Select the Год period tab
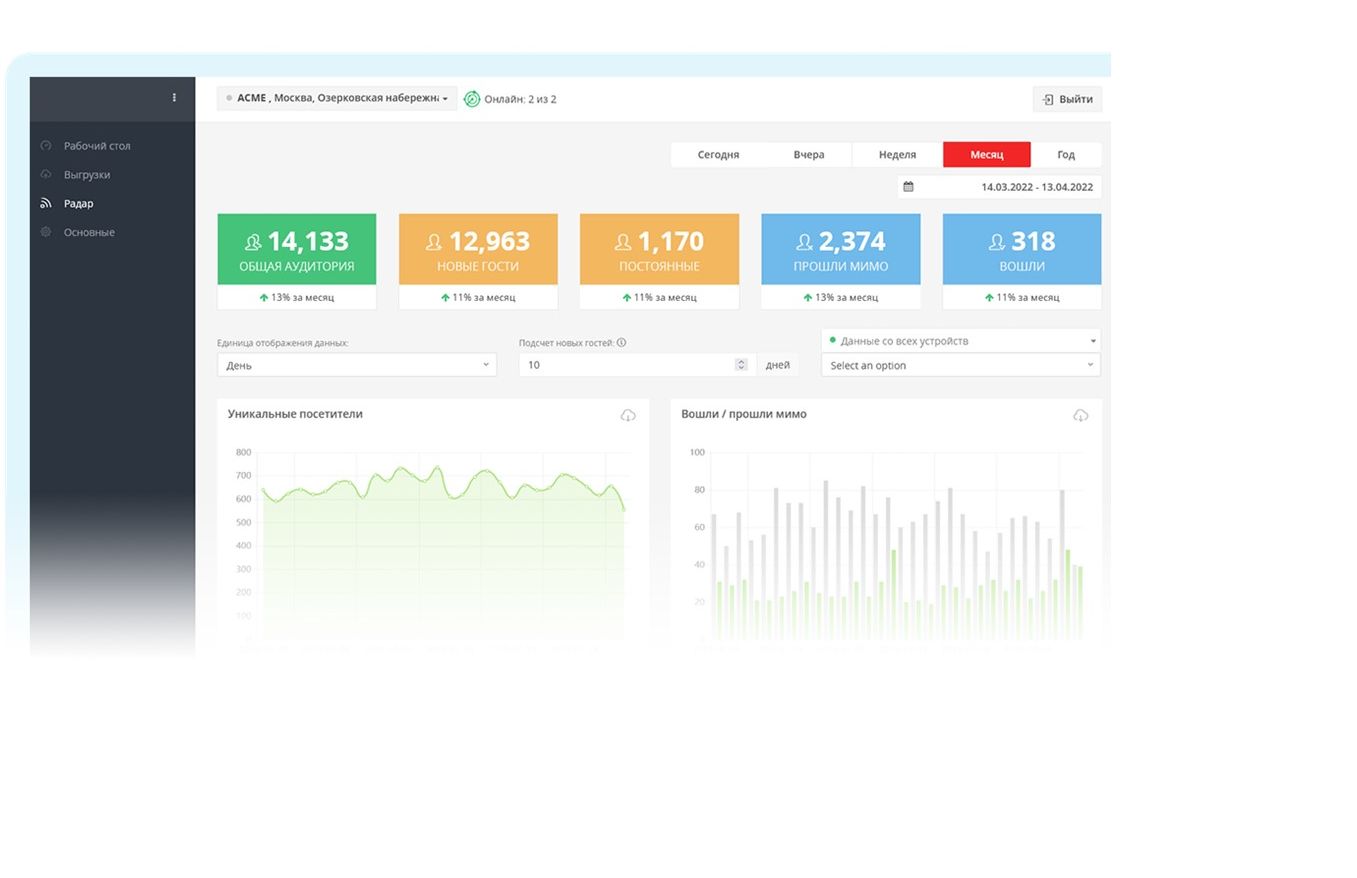The width and height of the screenshot is (1357, 878). tap(1066, 154)
